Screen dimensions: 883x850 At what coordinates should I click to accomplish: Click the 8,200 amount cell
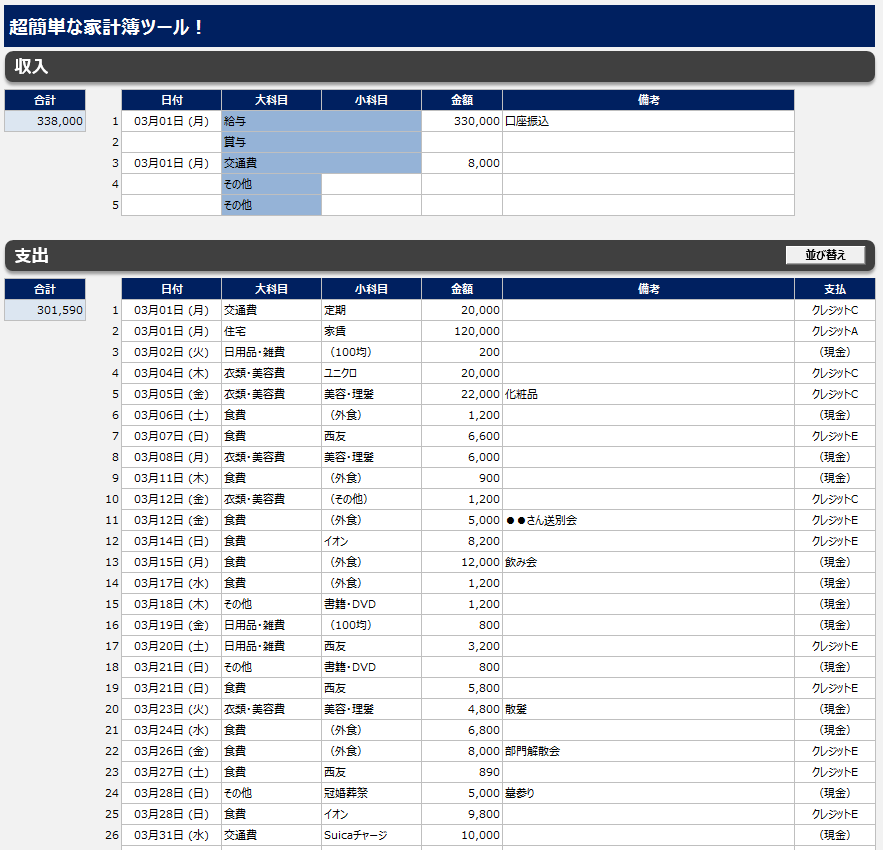point(462,541)
